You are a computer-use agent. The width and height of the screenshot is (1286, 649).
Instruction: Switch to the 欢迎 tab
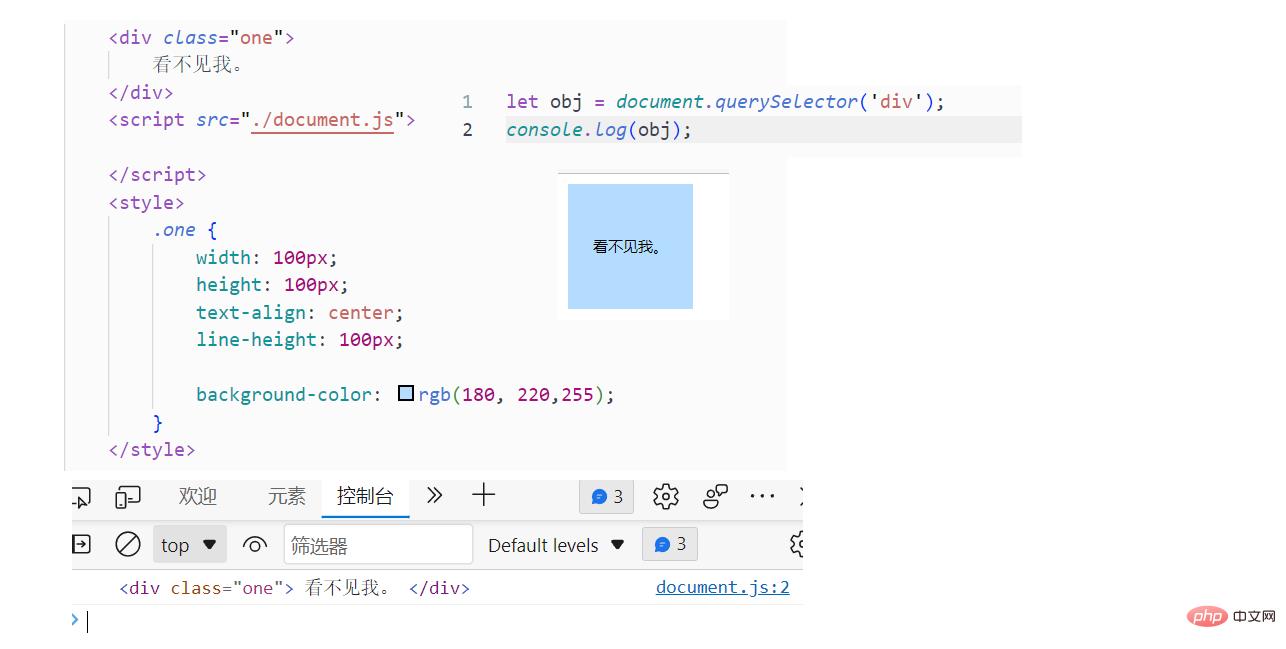pyautogui.click(x=198, y=497)
